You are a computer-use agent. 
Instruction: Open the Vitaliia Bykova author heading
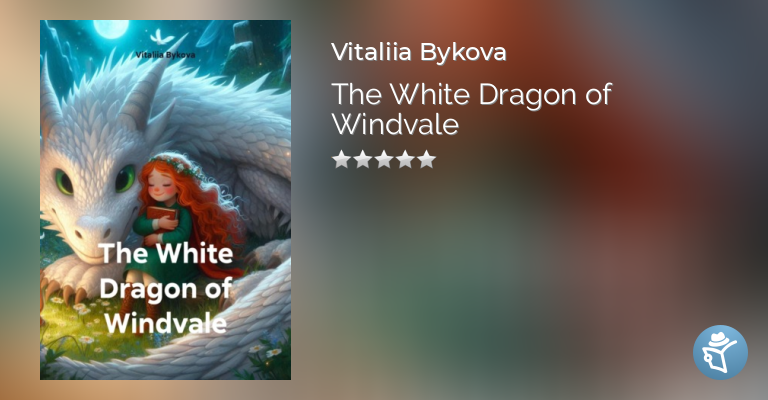[419, 52]
